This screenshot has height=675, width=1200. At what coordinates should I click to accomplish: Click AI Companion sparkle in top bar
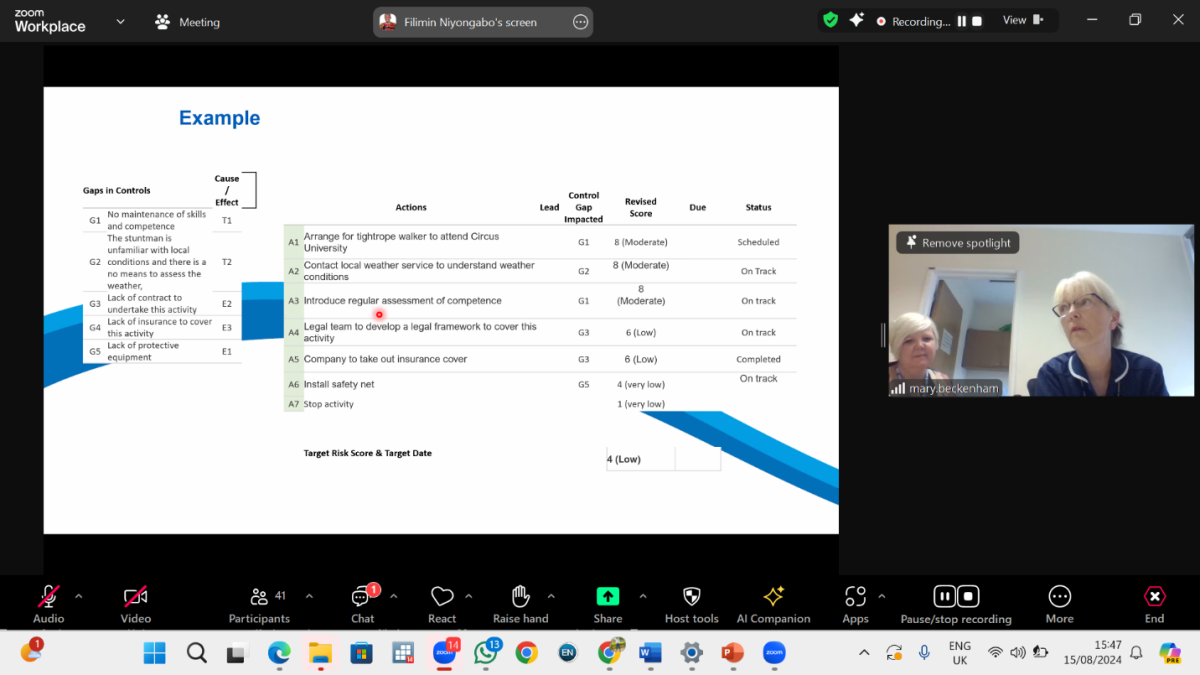pyautogui.click(x=856, y=19)
